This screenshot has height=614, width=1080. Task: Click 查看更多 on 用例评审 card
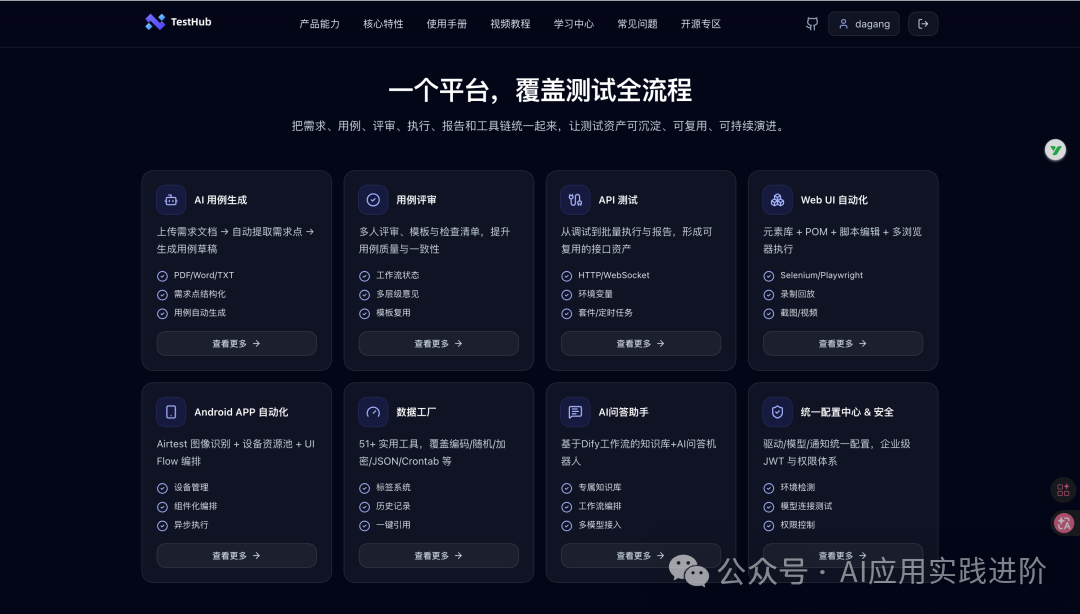(439, 343)
